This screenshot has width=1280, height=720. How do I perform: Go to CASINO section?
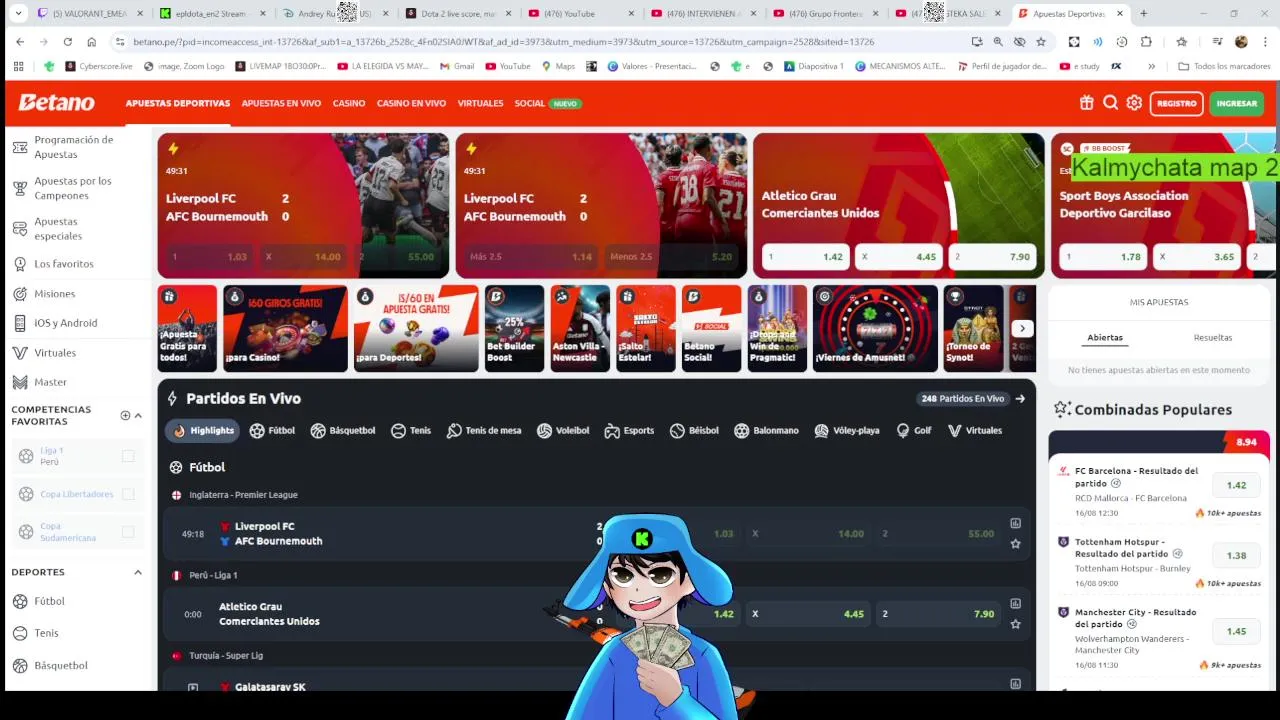[349, 103]
